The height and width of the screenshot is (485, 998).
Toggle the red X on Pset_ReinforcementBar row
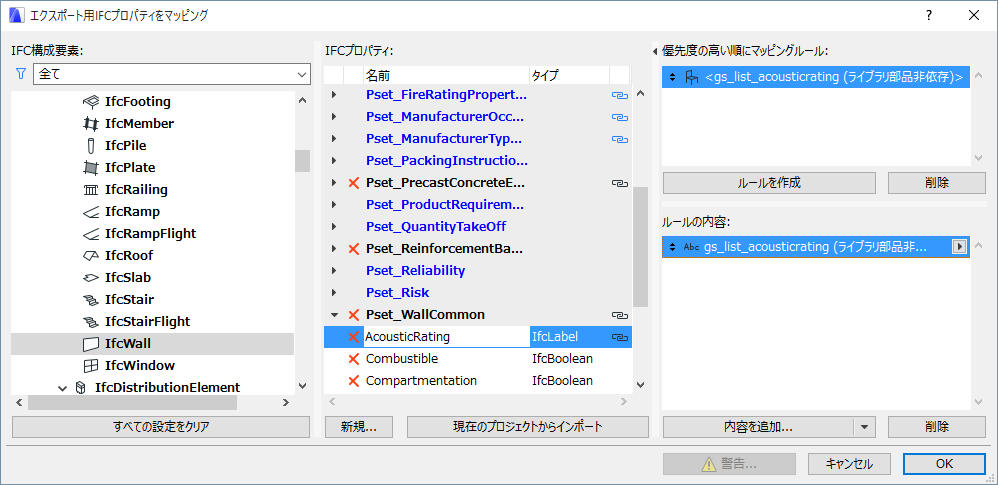[x=353, y=249]
